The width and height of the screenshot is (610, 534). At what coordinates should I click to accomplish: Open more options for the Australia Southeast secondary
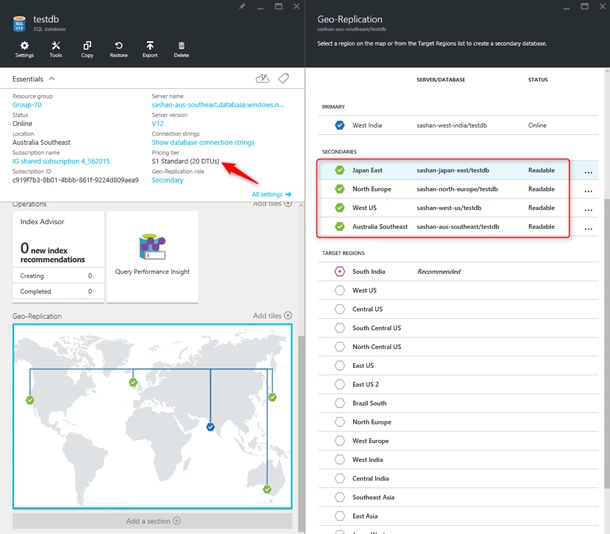pos(588,228)
